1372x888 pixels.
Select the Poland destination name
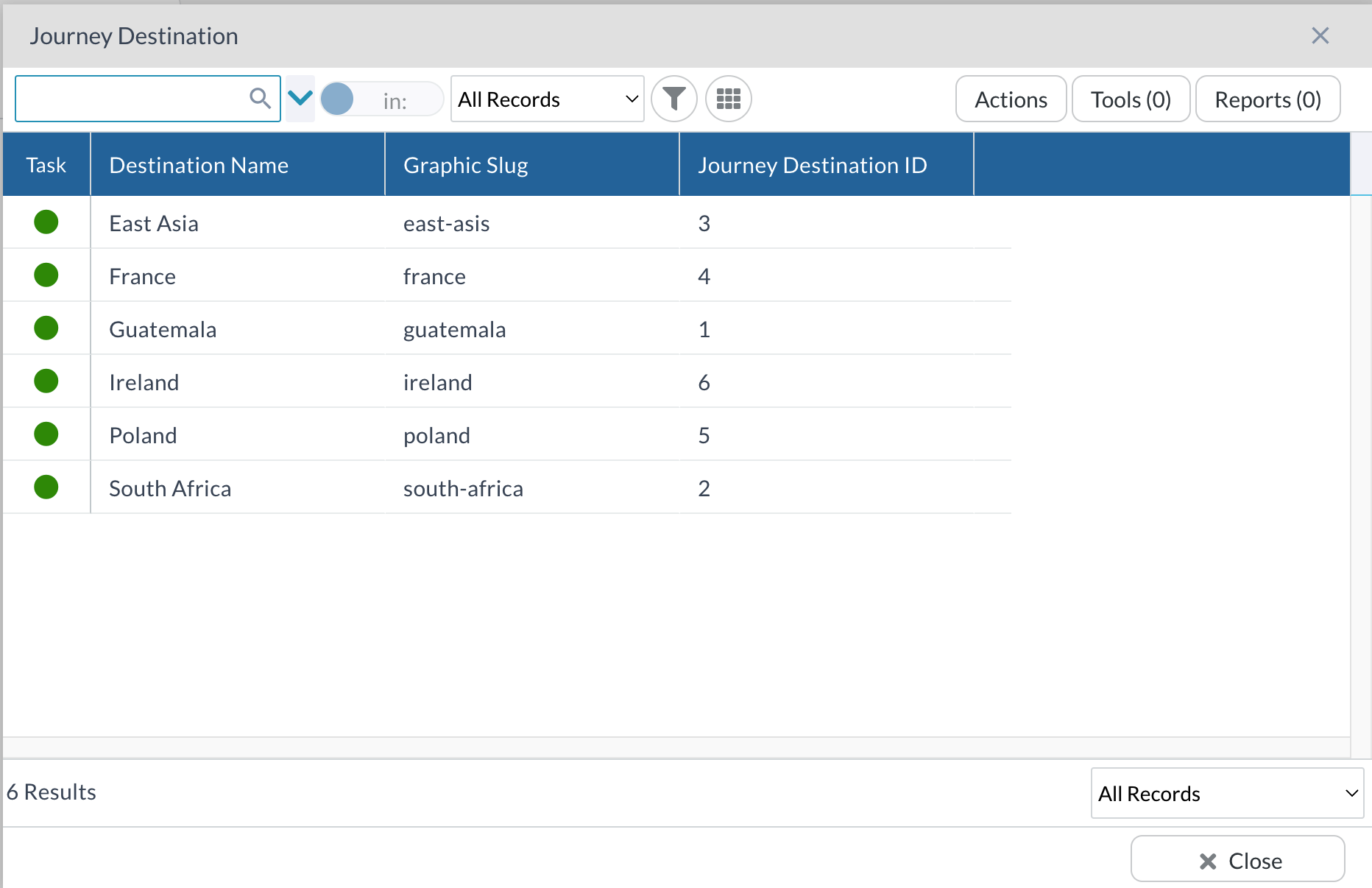[143, 435]
